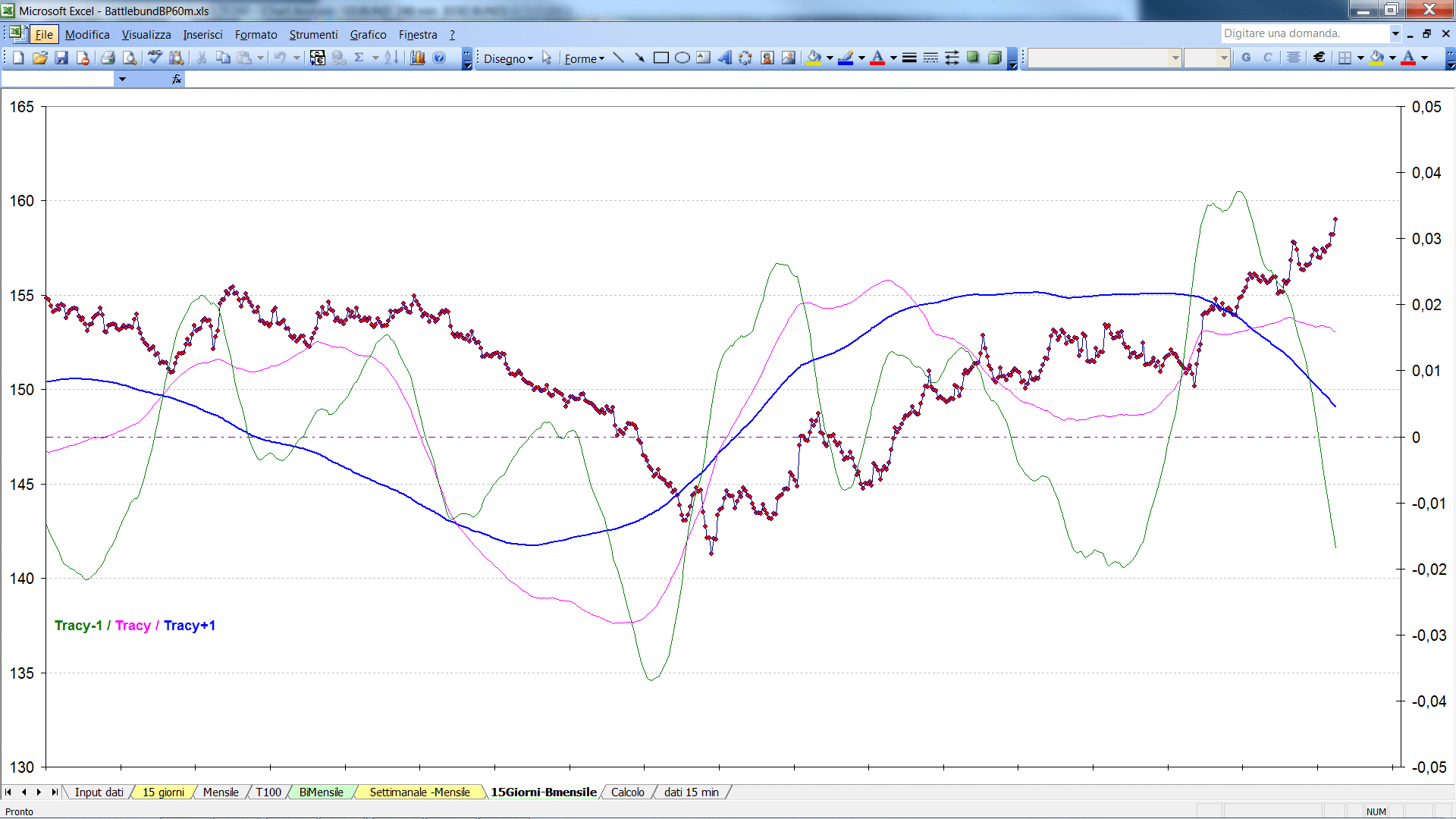Click the Dash Style icon
Screen dimensions: 1456x819
(930, 58)
